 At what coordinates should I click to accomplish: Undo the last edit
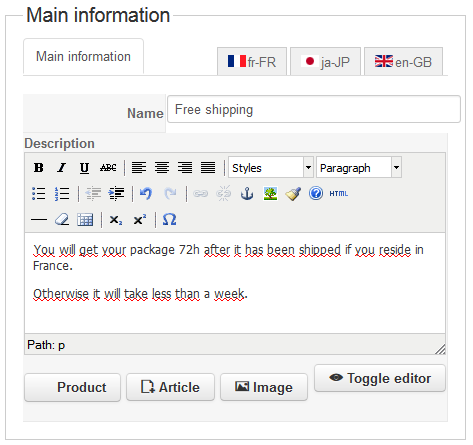click(146, 193)
